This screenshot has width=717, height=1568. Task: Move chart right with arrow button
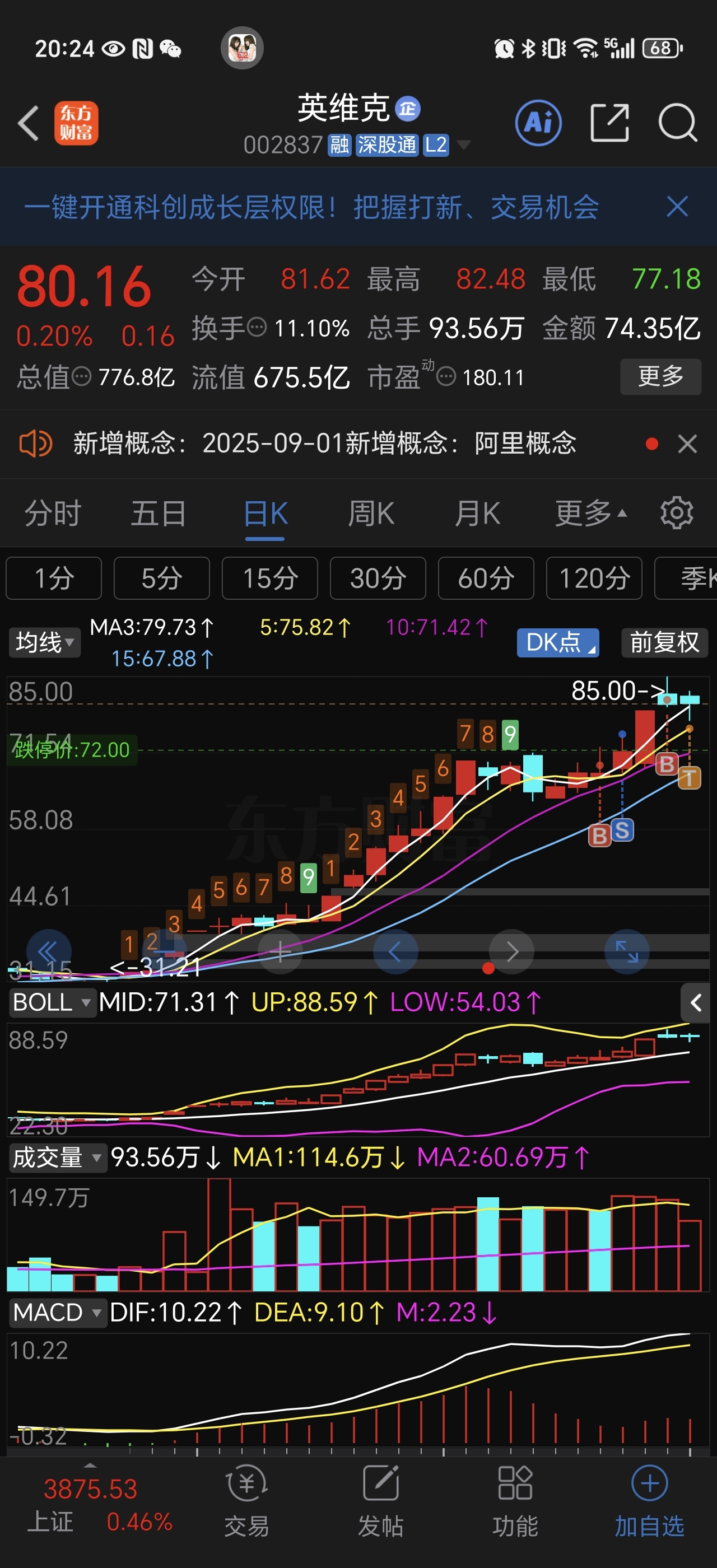tap(511, 951)
